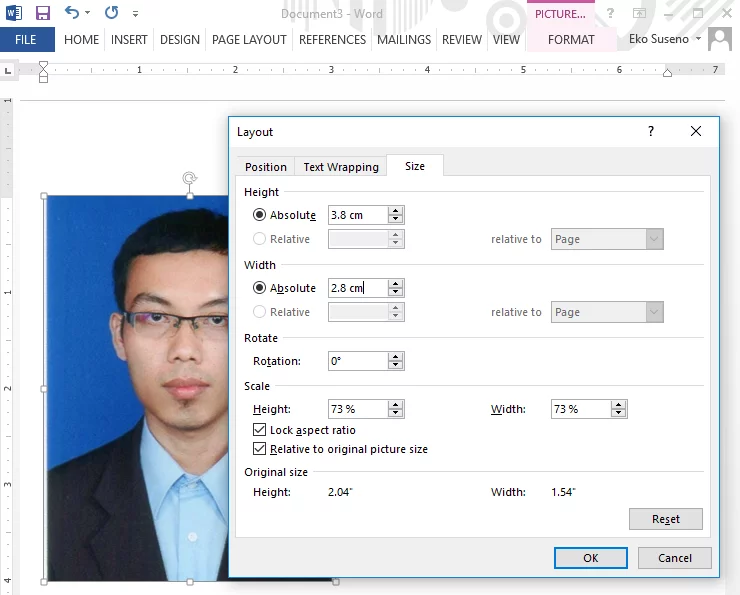
Task: Select Relative radio button under Width
Action: point(259,312)
